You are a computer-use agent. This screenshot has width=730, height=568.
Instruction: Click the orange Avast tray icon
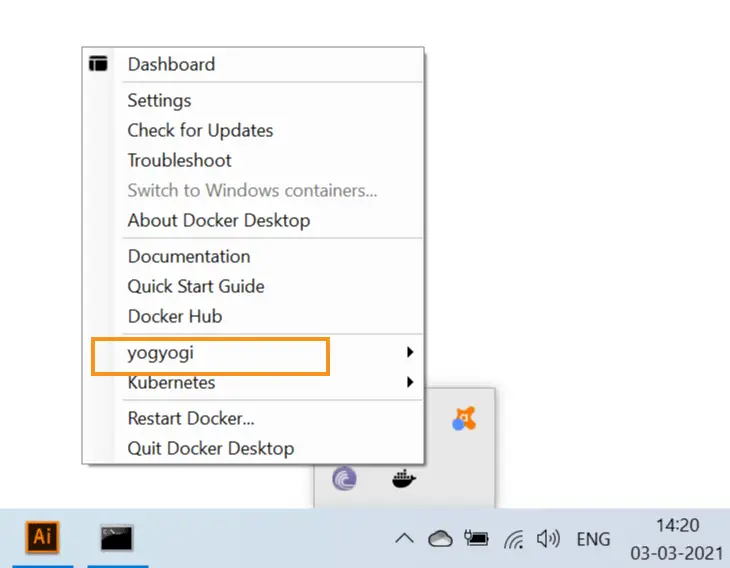coord(464,418)
